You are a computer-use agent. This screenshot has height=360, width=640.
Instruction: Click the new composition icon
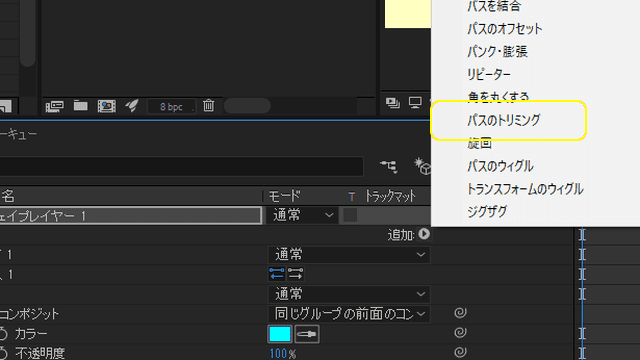click(x=107, y=106)
